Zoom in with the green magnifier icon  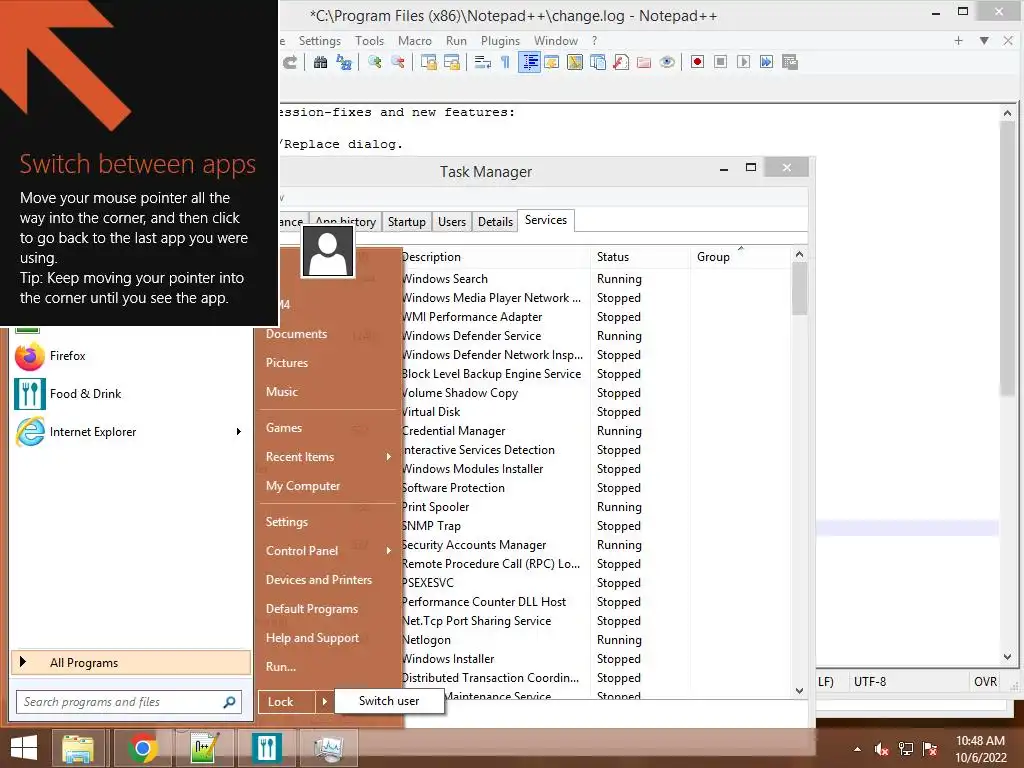point(375,62)
